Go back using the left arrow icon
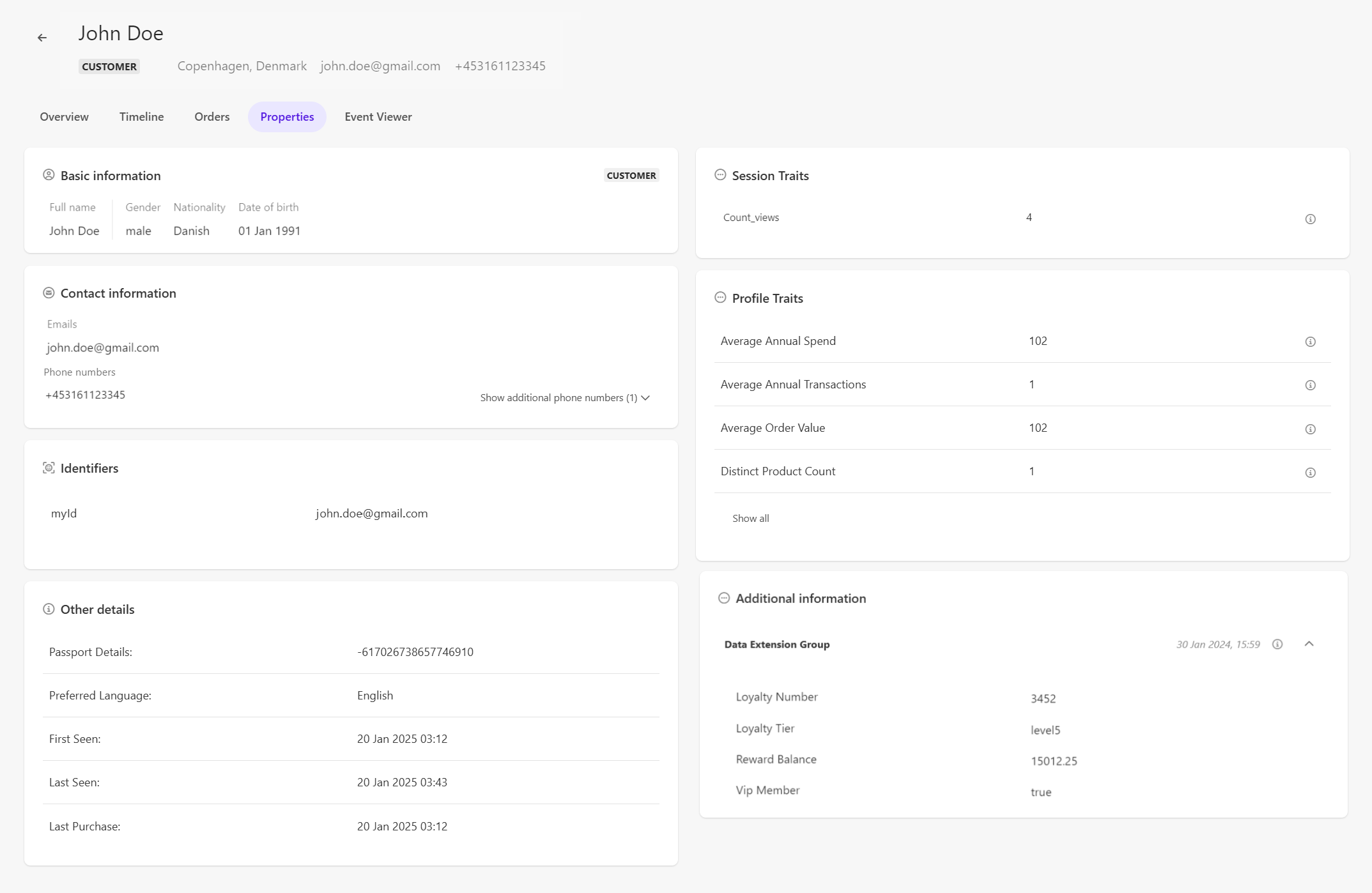This screenshot has width=1372, height=893. tap(42, 38)
